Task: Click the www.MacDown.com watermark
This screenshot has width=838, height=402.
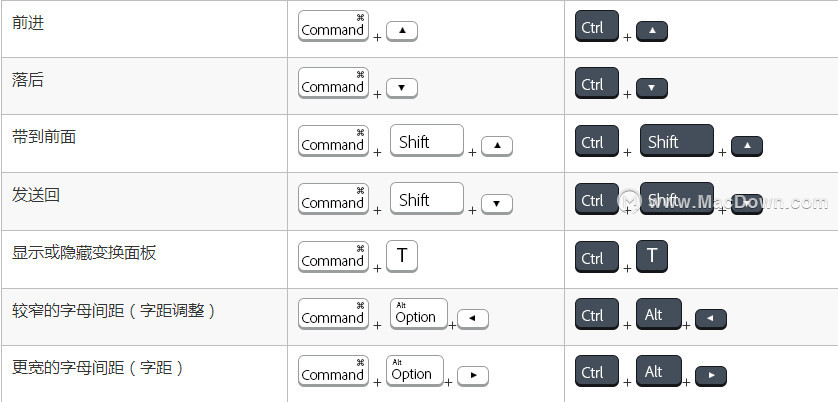Action: [723, 202]
